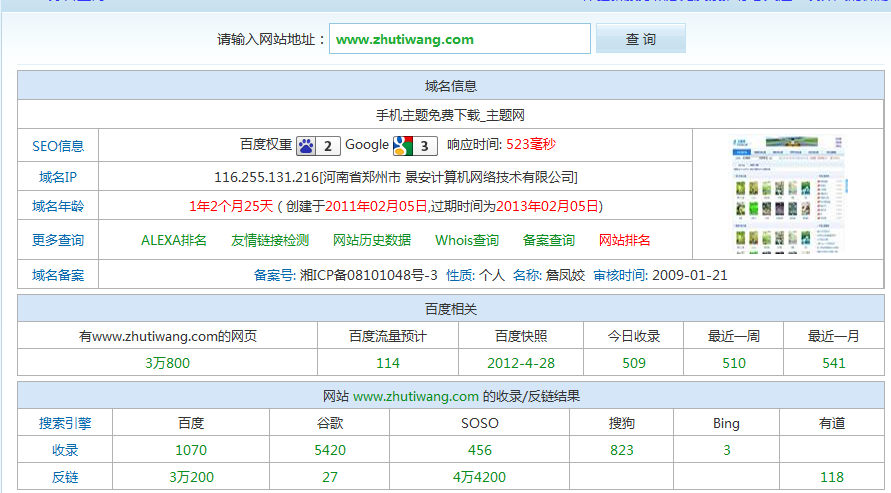The height and width of the screenshot is (493, 891).
Task: Open the 反链 row label link
Action: [x=65, y=477]
